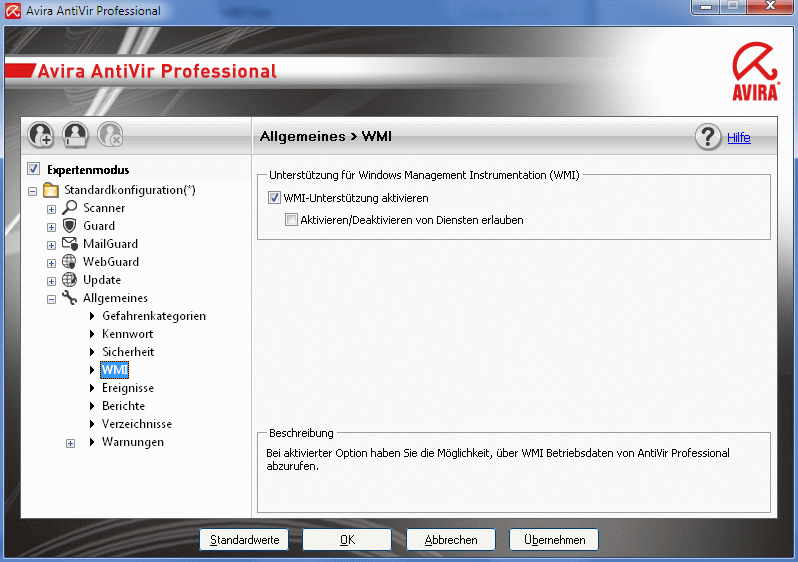Click the Scanner magnifying glass icon
The height and width of the screenshot is (562, 798).
[70, 208]
